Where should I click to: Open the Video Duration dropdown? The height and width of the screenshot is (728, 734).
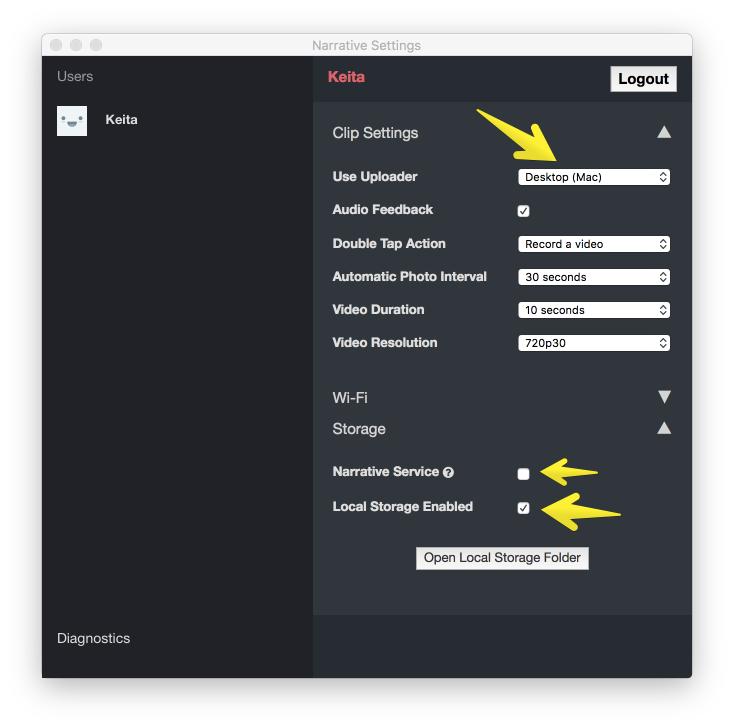point(594,310)
